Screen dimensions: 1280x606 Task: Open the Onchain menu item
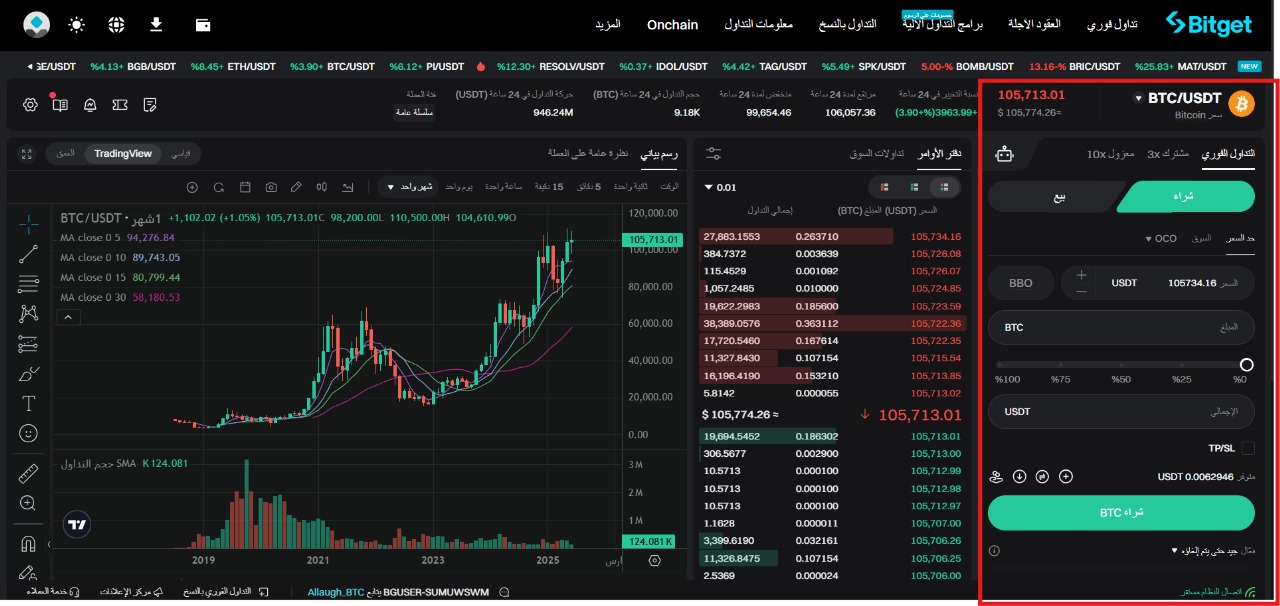click(x=672, y=24)
